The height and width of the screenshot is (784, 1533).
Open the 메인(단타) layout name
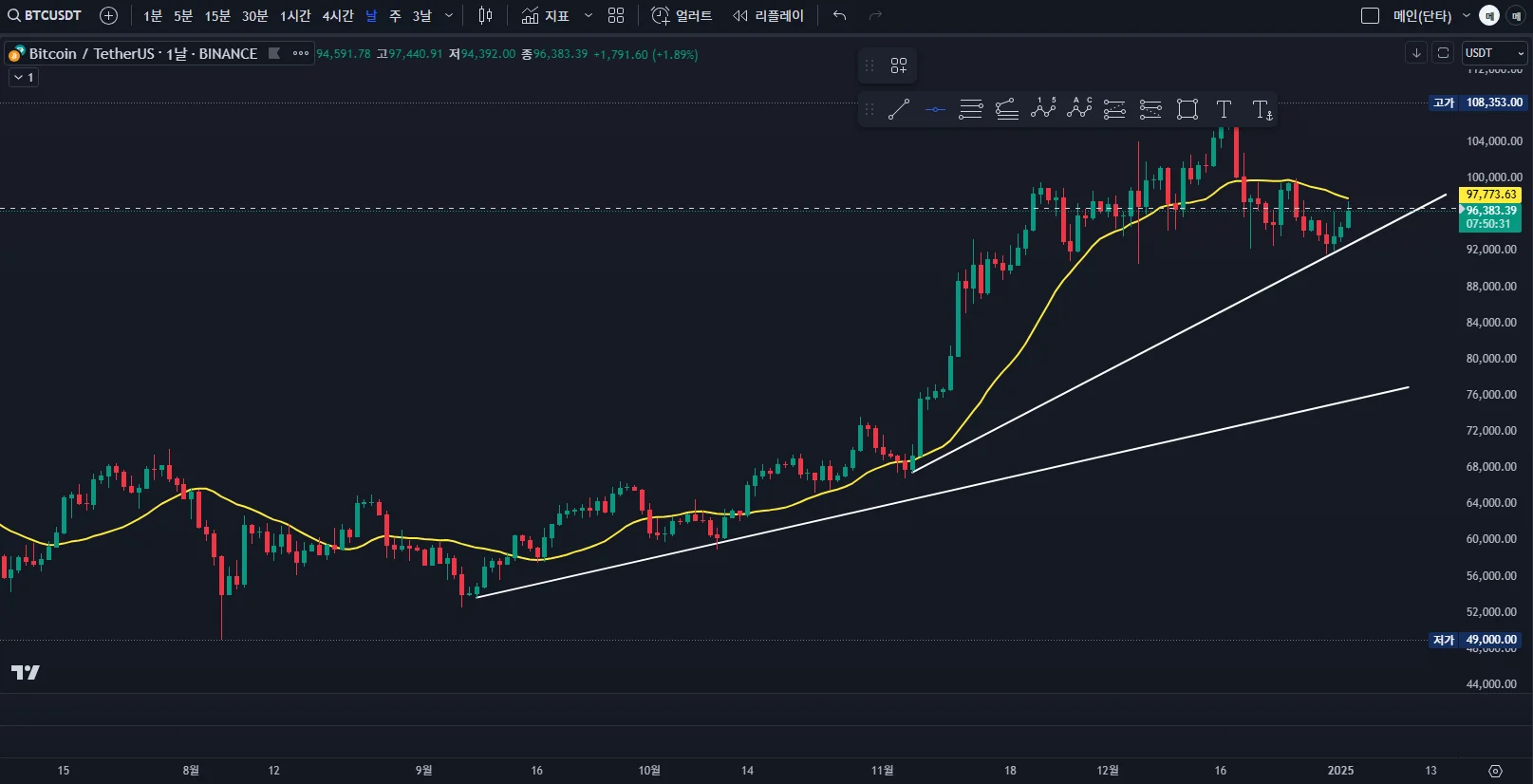pos(1422,16)
